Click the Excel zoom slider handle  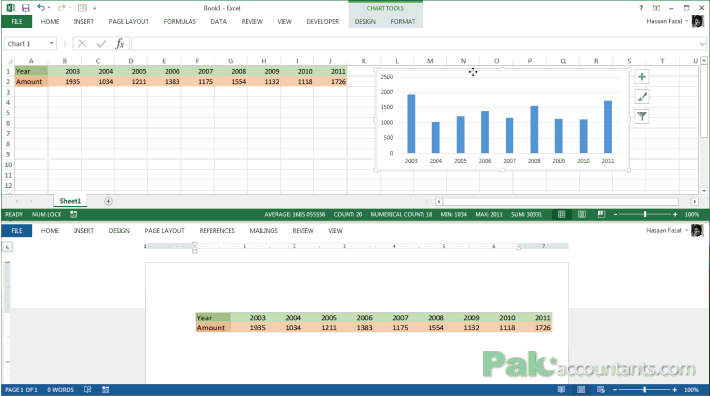pyautogui.click(x=645, y=214)
